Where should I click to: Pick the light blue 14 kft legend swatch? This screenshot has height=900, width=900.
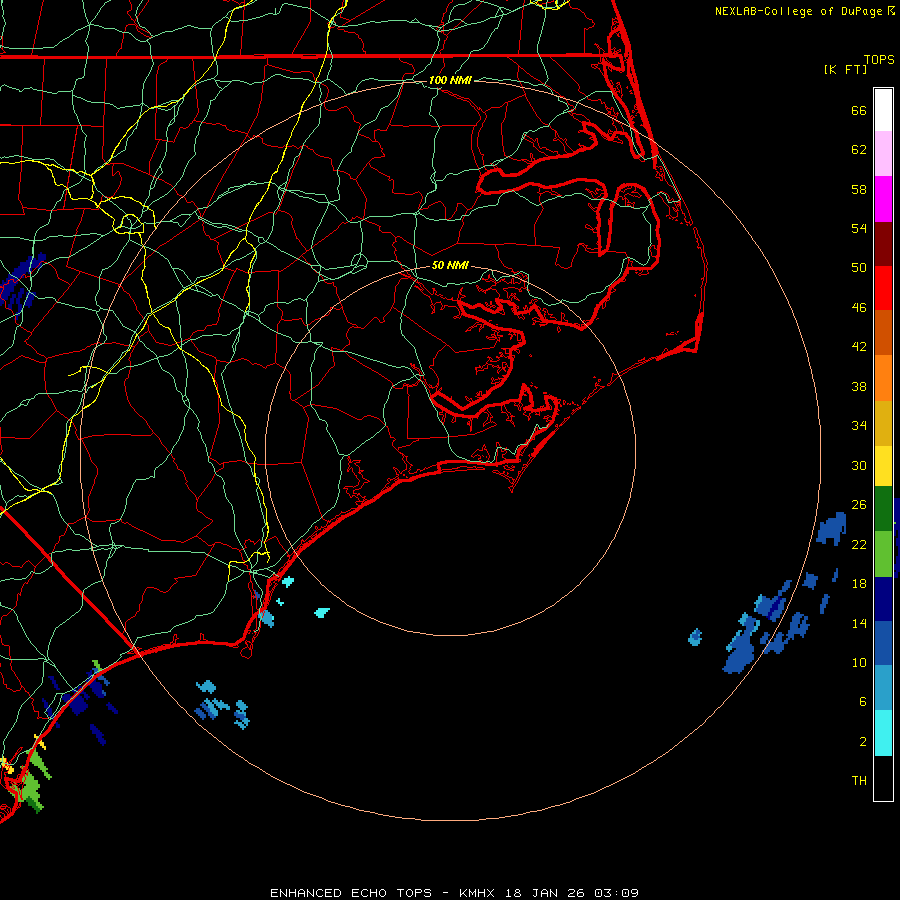point(883,688)
